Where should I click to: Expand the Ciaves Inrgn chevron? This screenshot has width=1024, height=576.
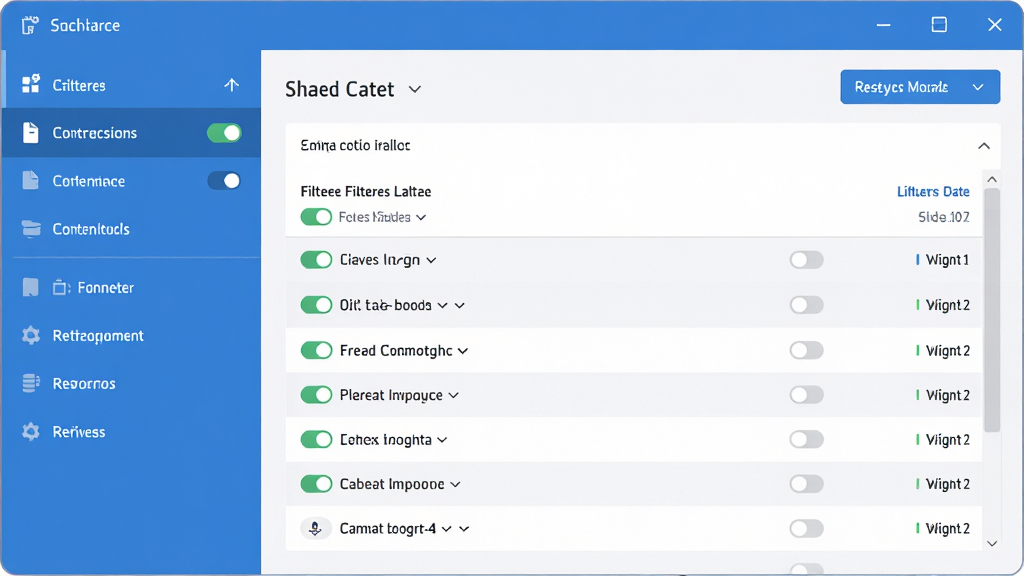(x=431, y=261)
